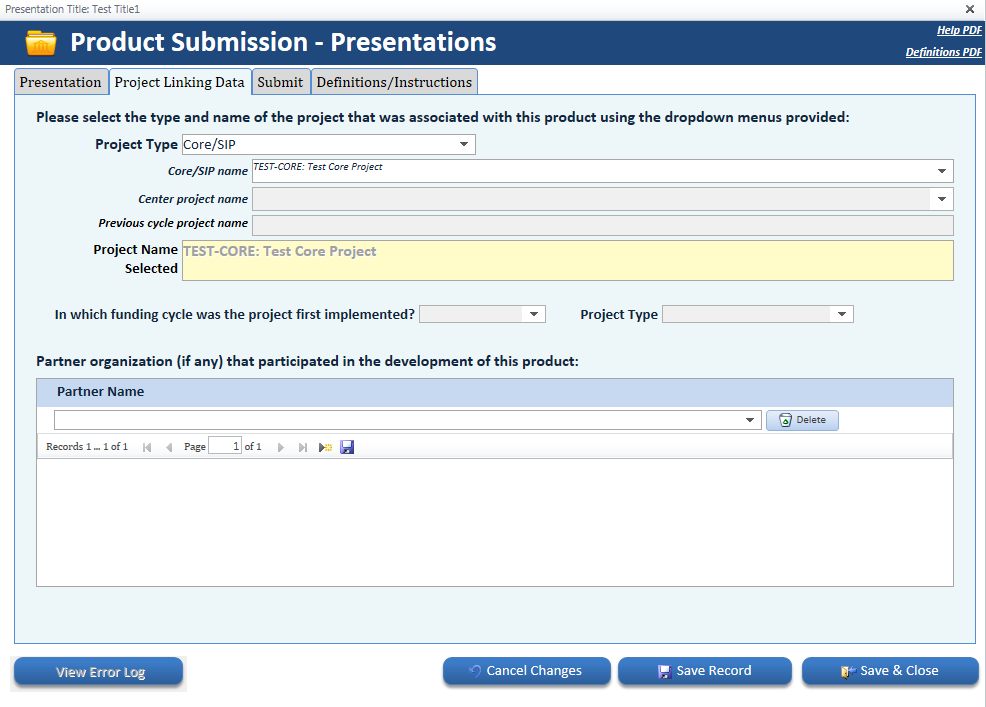986x707 pixels.
Task: Click the Save & Close button
Action: pyautogui.click(x=890, y=671)
